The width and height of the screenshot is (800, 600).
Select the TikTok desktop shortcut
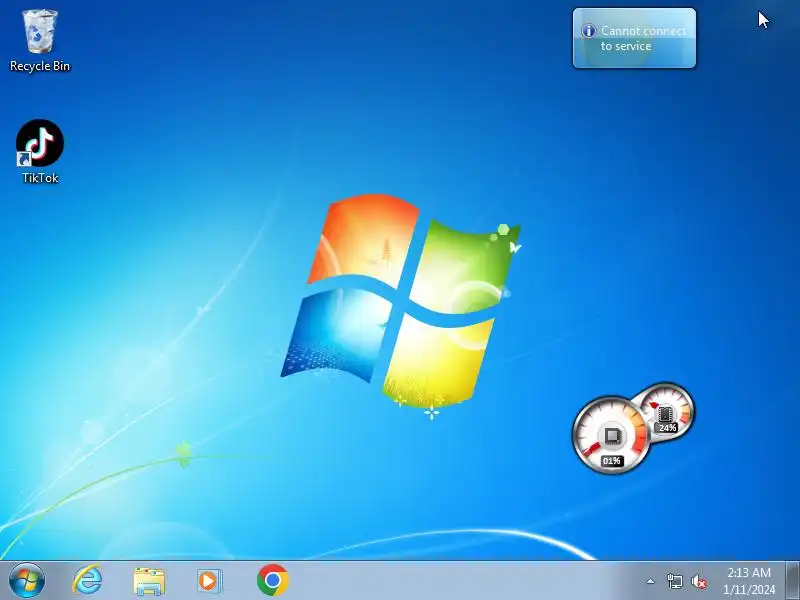point(40,151)
